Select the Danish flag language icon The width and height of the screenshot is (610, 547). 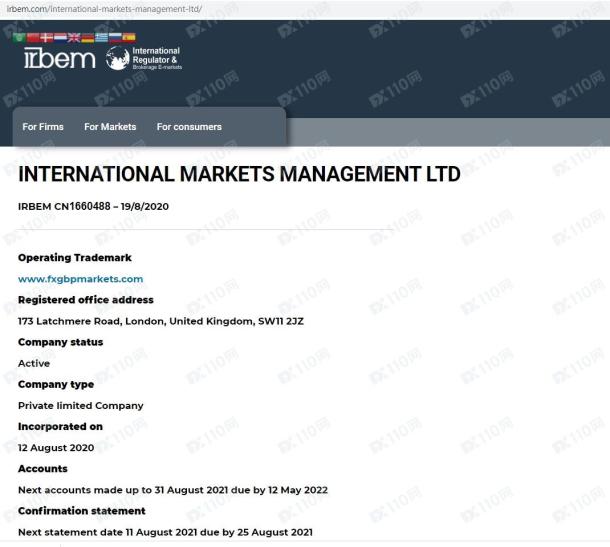pos(46,37)
